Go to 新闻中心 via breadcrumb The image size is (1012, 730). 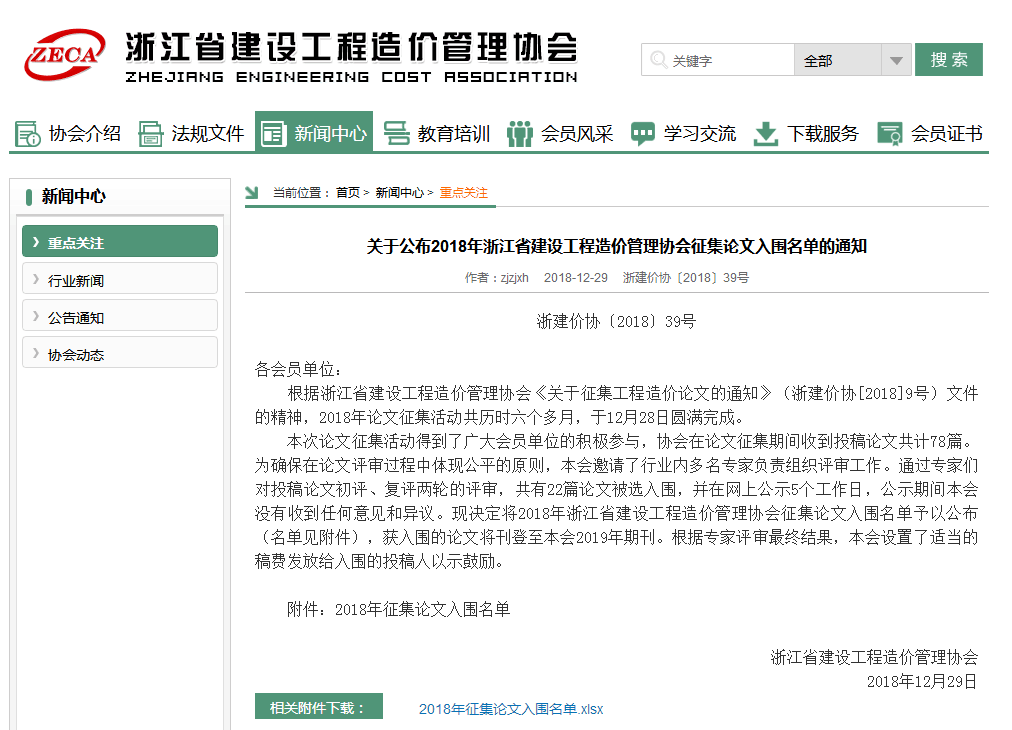coord(400,192)
